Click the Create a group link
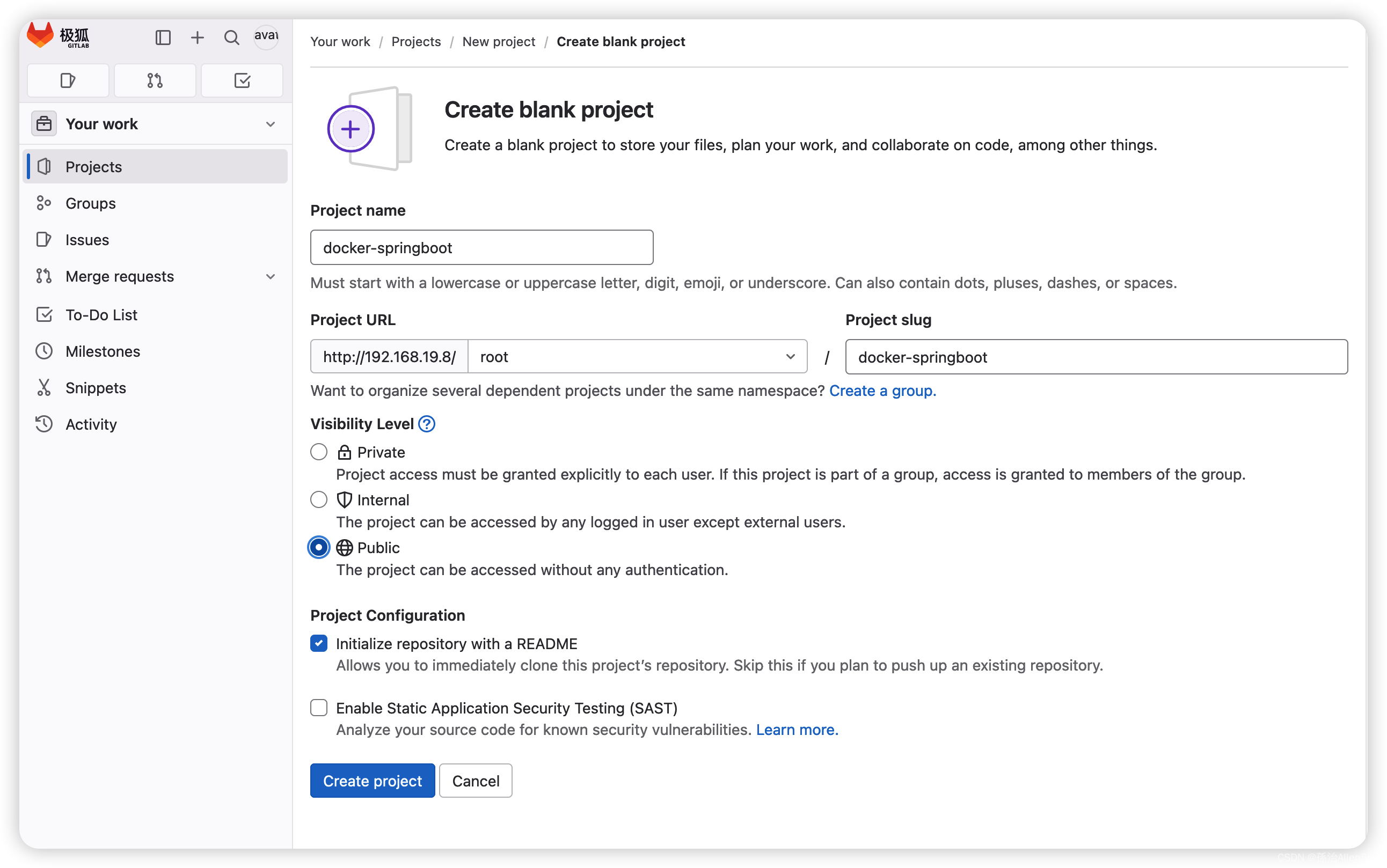1387x868 pixels. pyautogui.click(x=883, y=390)
